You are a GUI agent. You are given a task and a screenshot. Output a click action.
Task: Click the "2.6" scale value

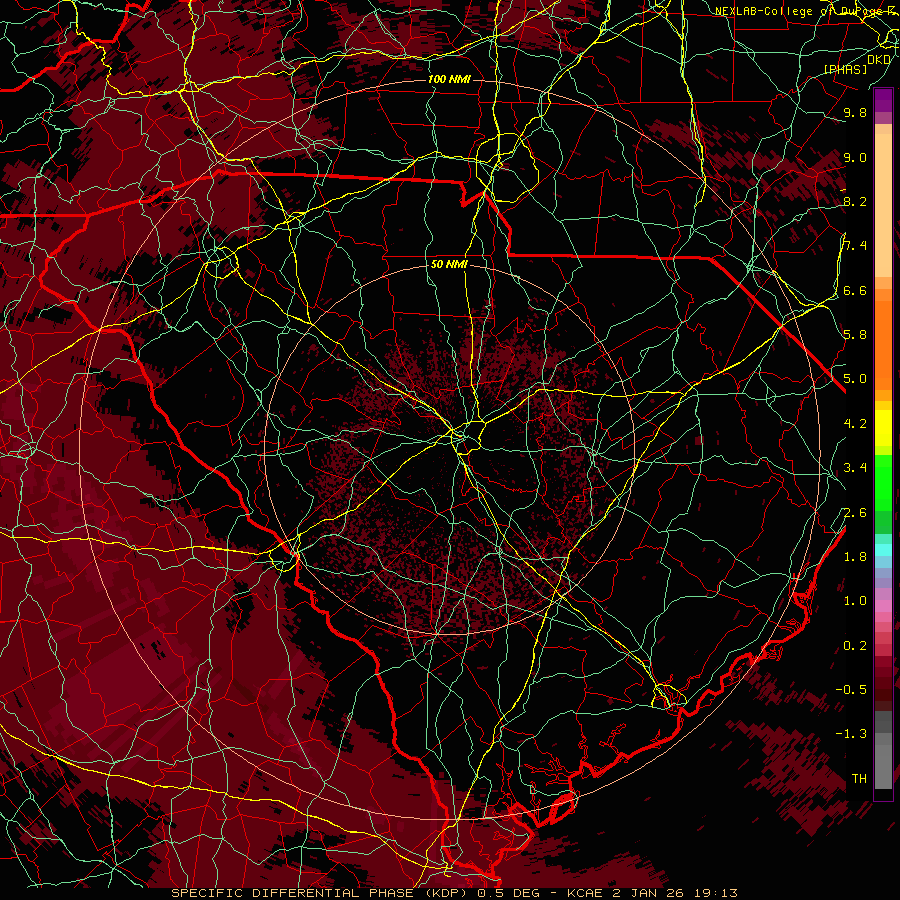[x=855, y=512]
